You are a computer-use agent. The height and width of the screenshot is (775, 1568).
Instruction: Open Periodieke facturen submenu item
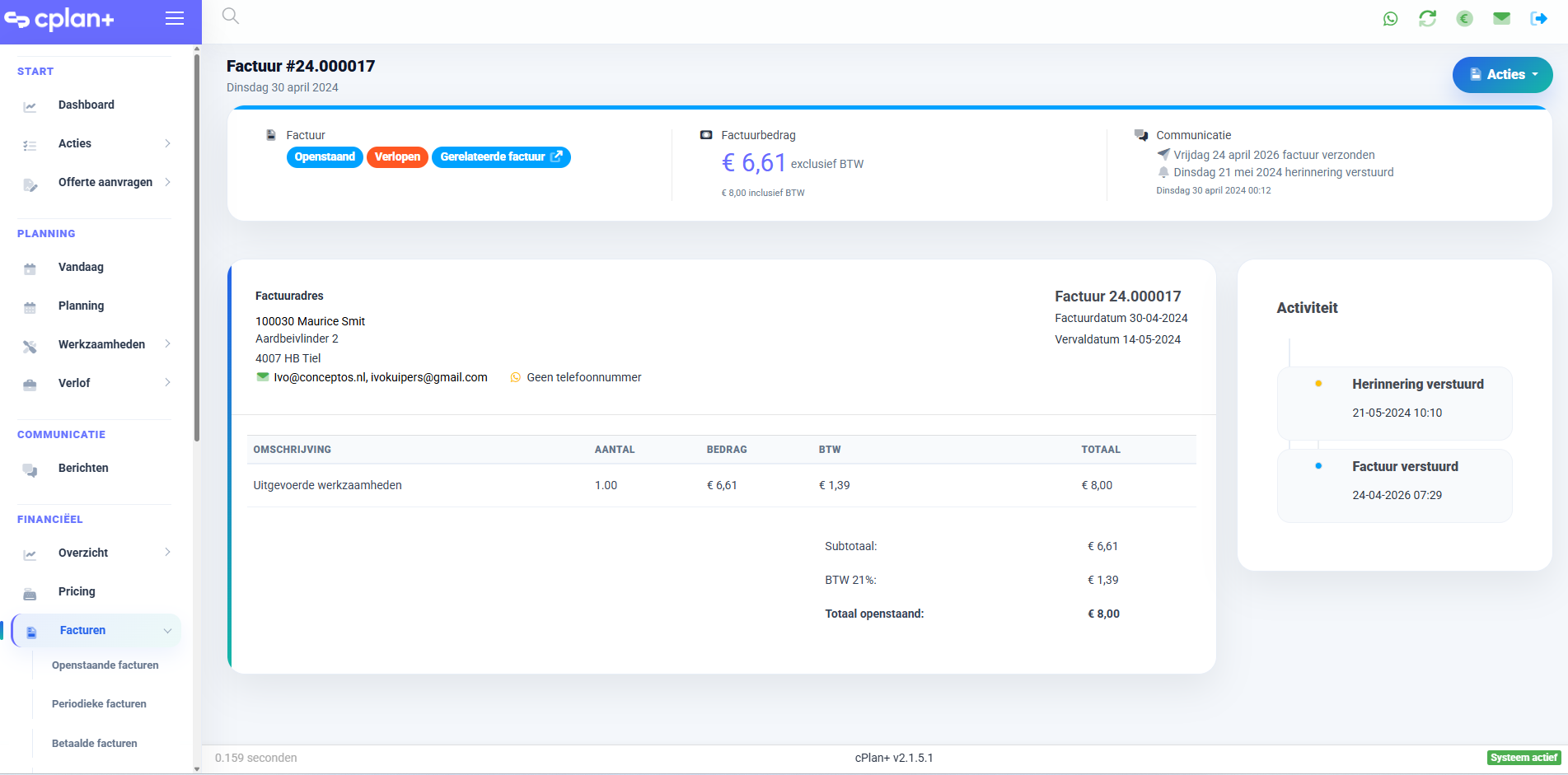click(99, 703)
